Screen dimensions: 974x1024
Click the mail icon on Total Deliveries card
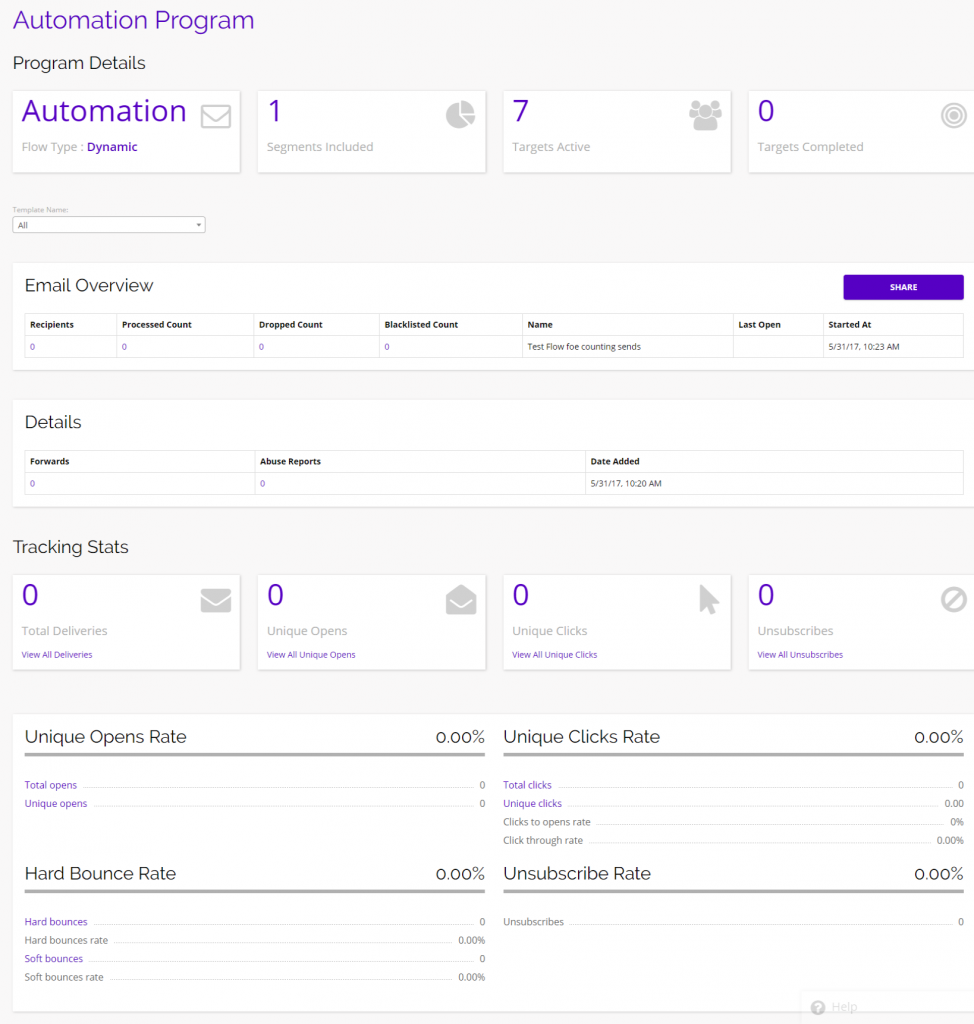(215, 600)
